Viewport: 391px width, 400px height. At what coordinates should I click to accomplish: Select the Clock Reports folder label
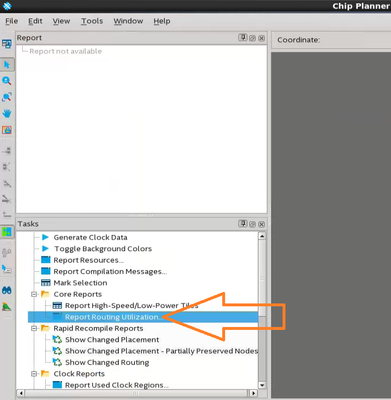[x=79, y=374]
